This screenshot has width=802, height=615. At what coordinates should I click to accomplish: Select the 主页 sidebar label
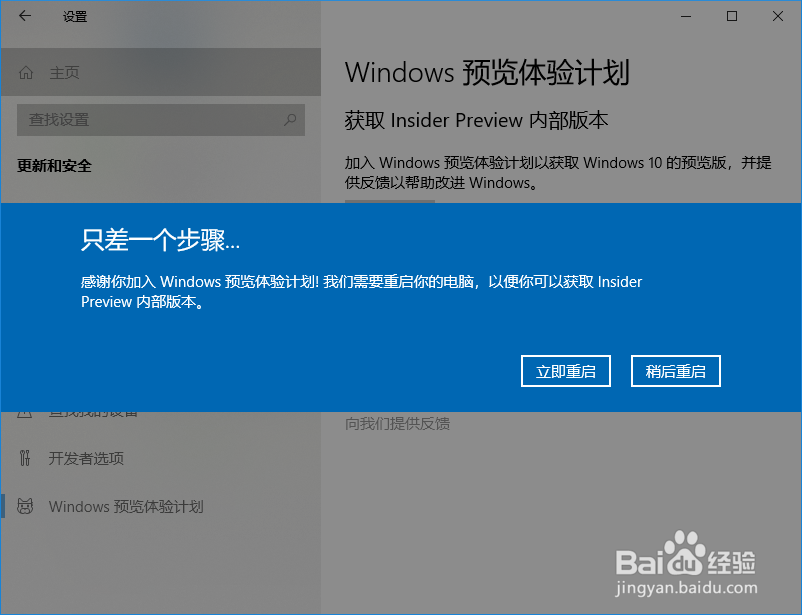(64, 73)
